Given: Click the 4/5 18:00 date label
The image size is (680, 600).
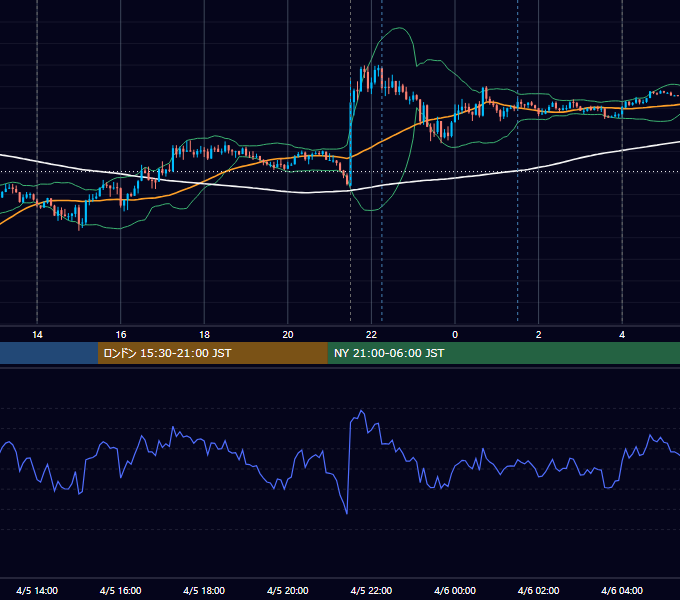Looking at the screenshot, I should coord(204,590).
